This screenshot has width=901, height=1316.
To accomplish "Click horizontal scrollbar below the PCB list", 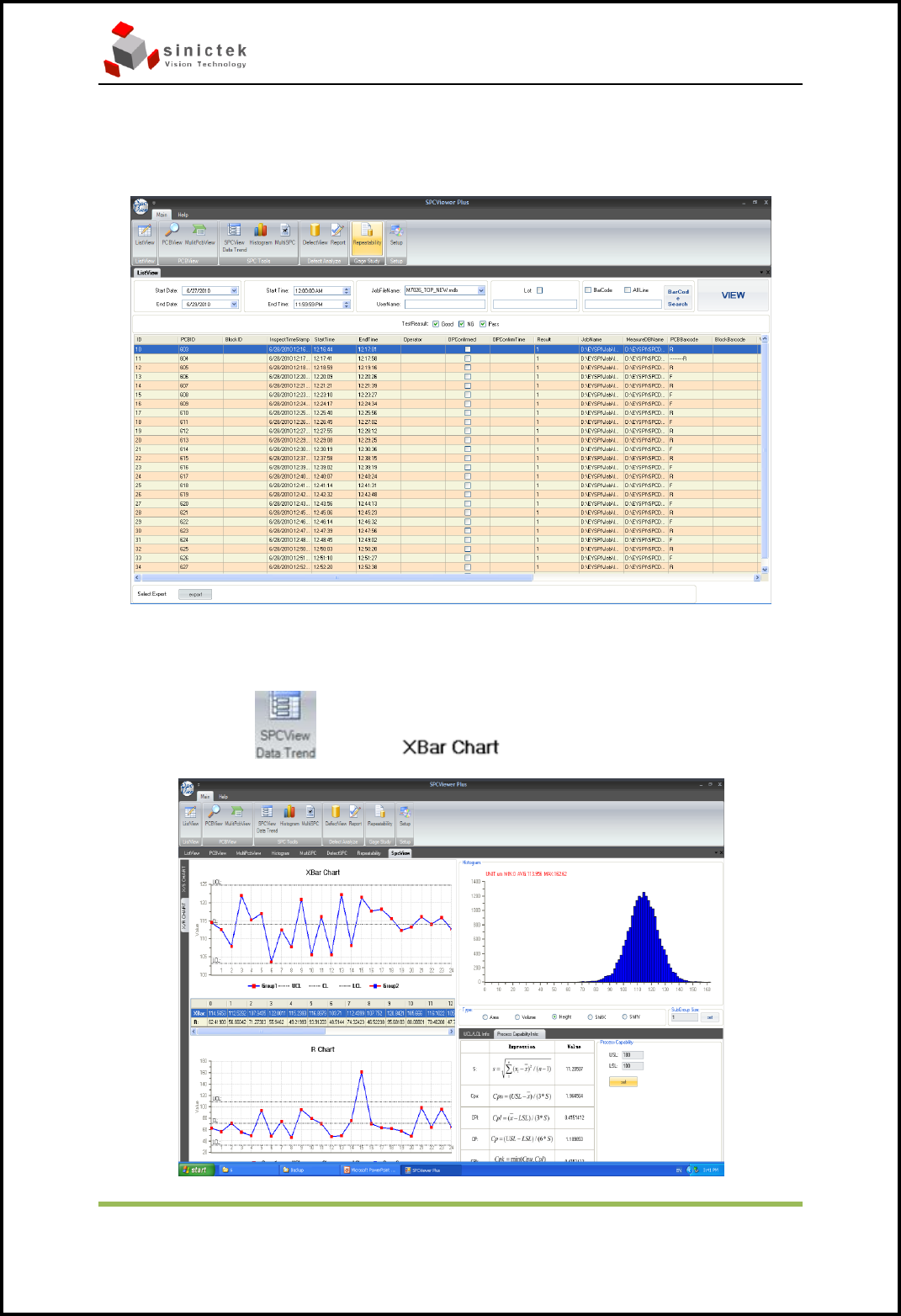I will tap(448, 578).
